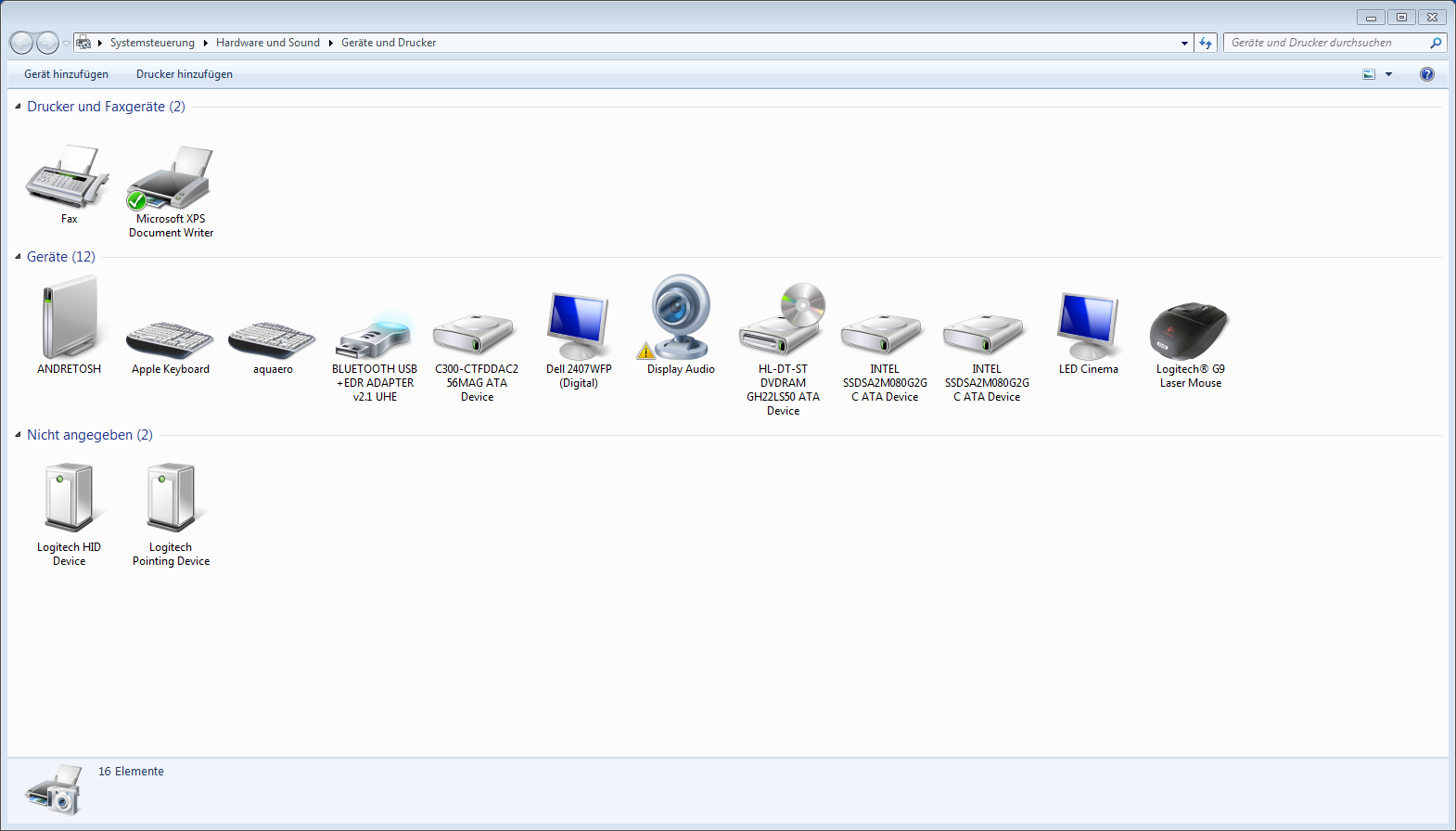The width and height of the screenshot is (1456, 831).
Task: Click the change view icon
Action: 1369,74
